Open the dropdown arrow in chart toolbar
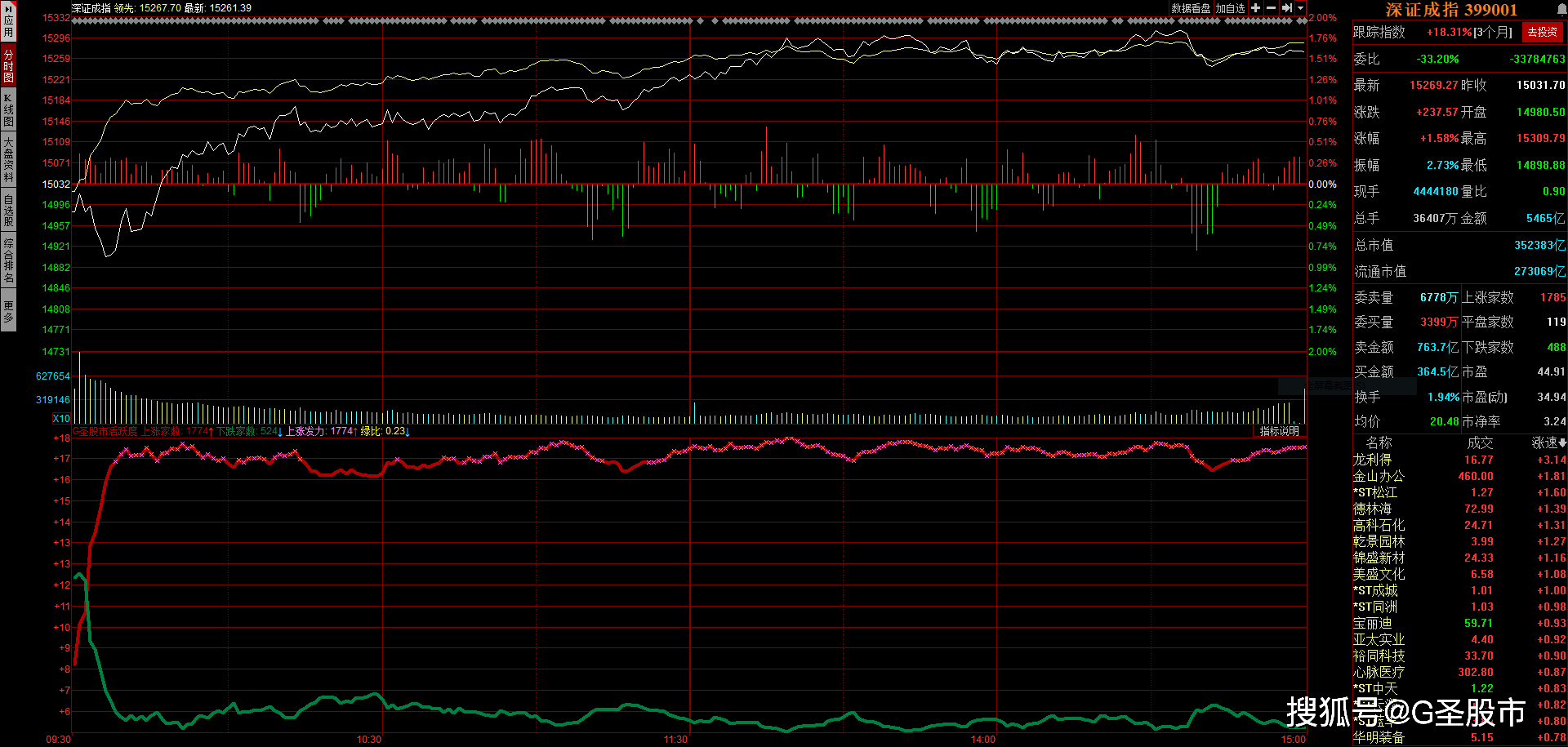 (x=1300, y=8)
